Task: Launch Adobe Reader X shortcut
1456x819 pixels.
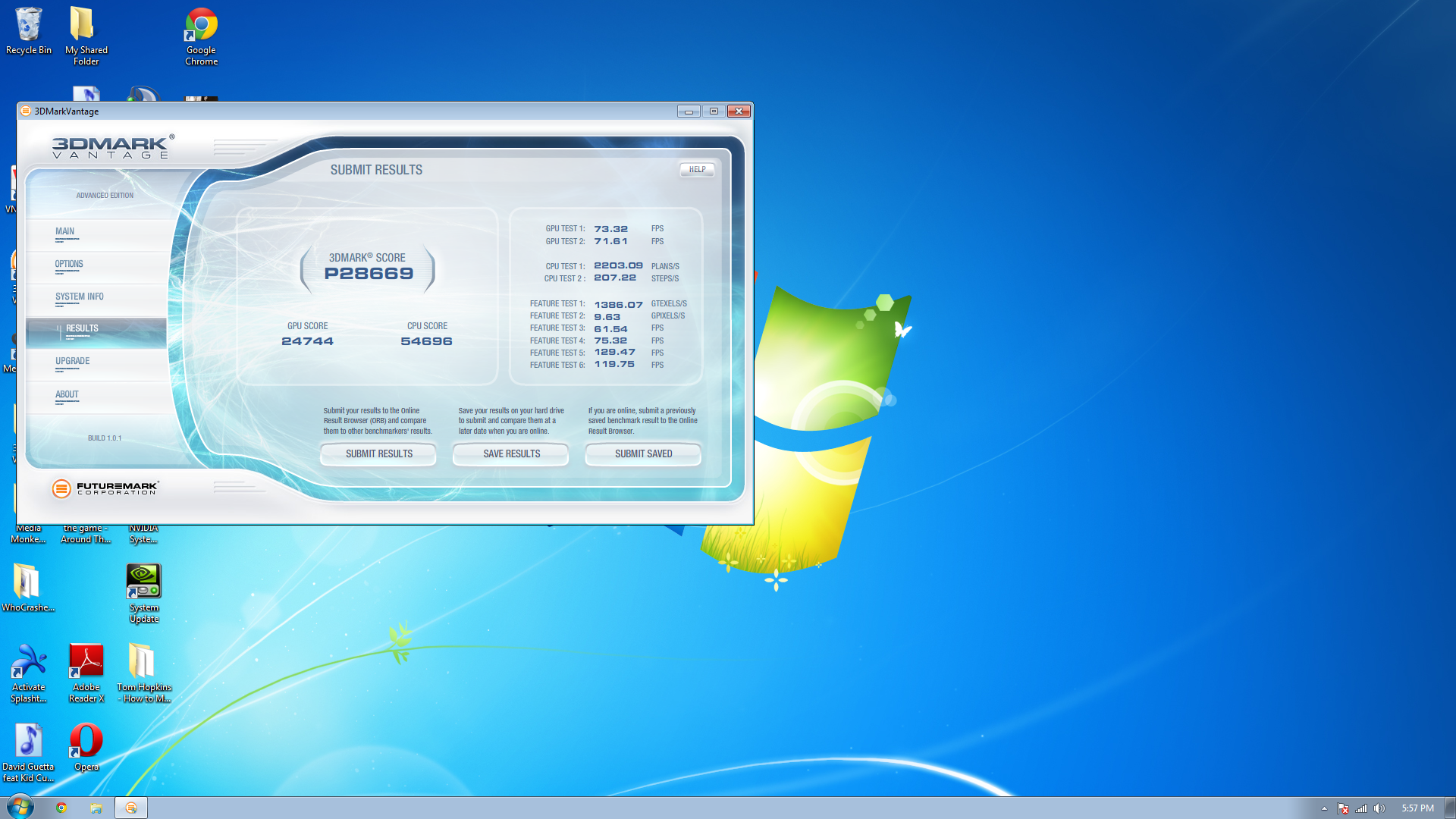Action: click(86, 673)
